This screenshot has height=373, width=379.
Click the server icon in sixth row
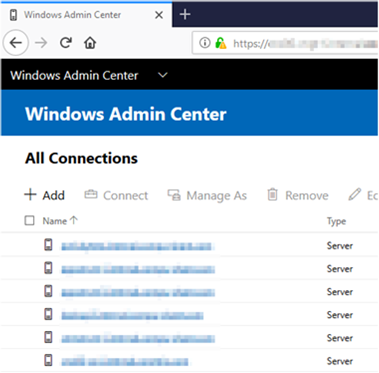point(48,360)
